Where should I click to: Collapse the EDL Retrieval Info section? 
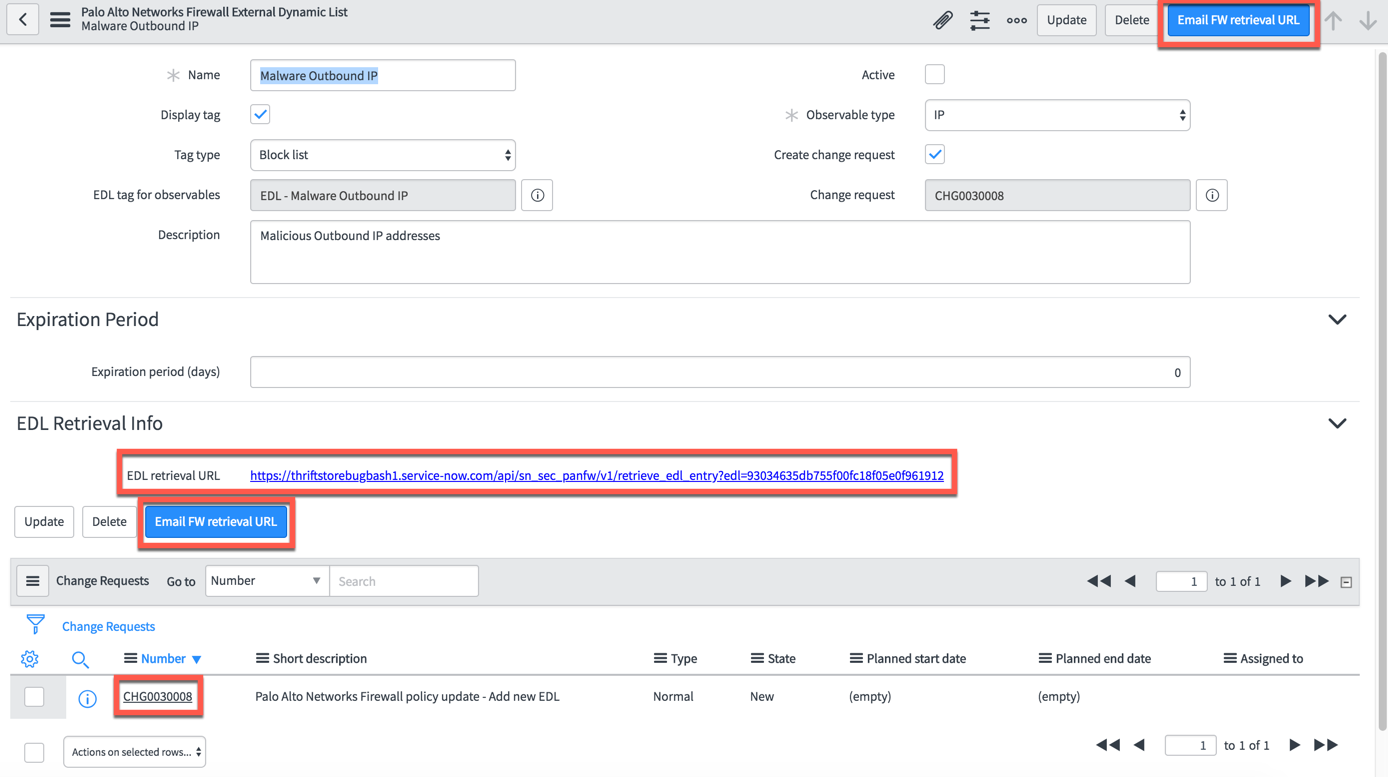click(1337, 424)
